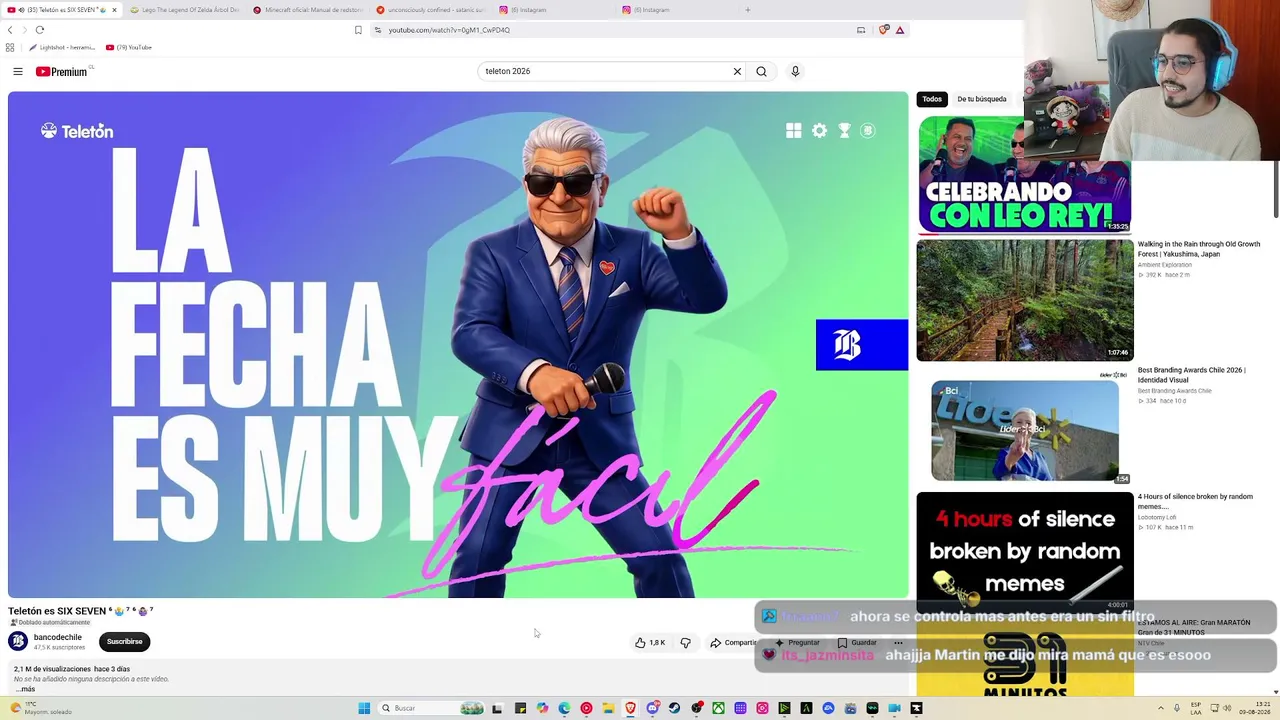Image resolution: width=1280 pixels, height=720 pixels.
Task: Click the Teletón video player
Action: [458, 345]
